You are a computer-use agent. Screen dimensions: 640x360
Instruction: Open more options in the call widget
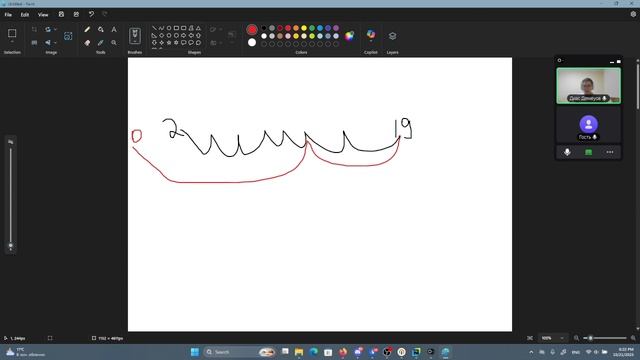click(x=610, y=152)
